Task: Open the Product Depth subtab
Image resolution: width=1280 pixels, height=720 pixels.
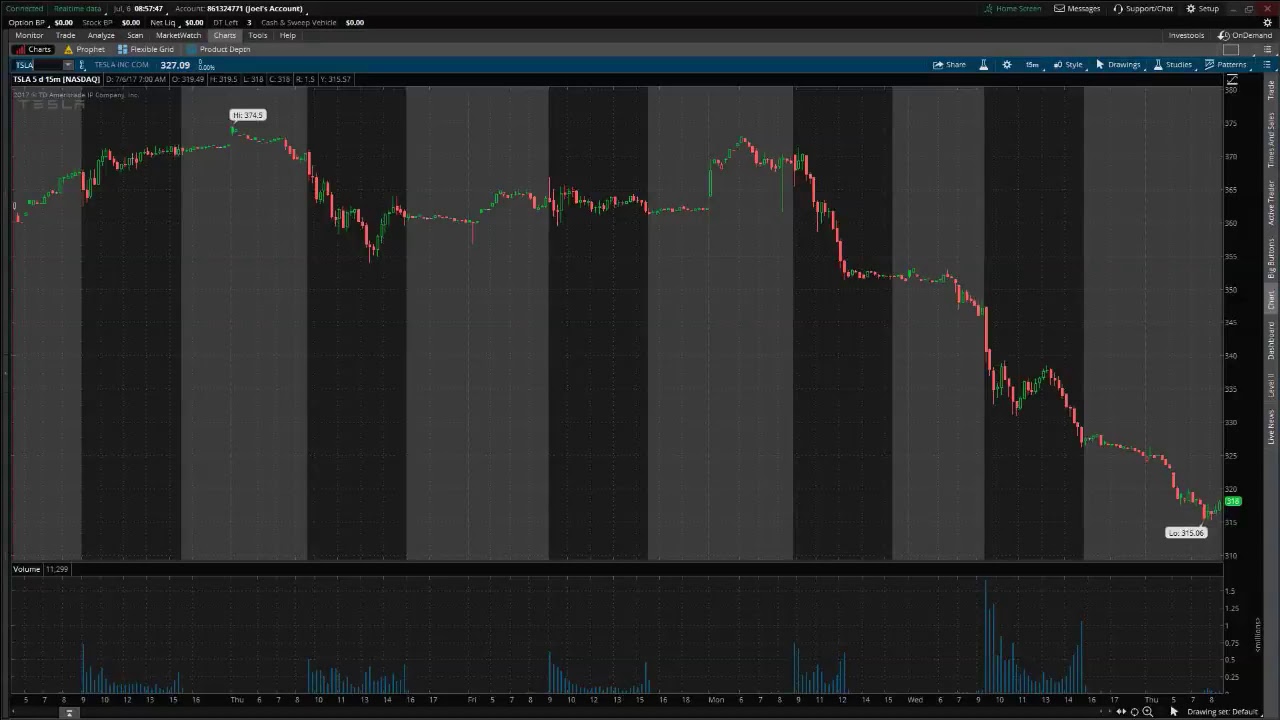Action: coord(218,49)
